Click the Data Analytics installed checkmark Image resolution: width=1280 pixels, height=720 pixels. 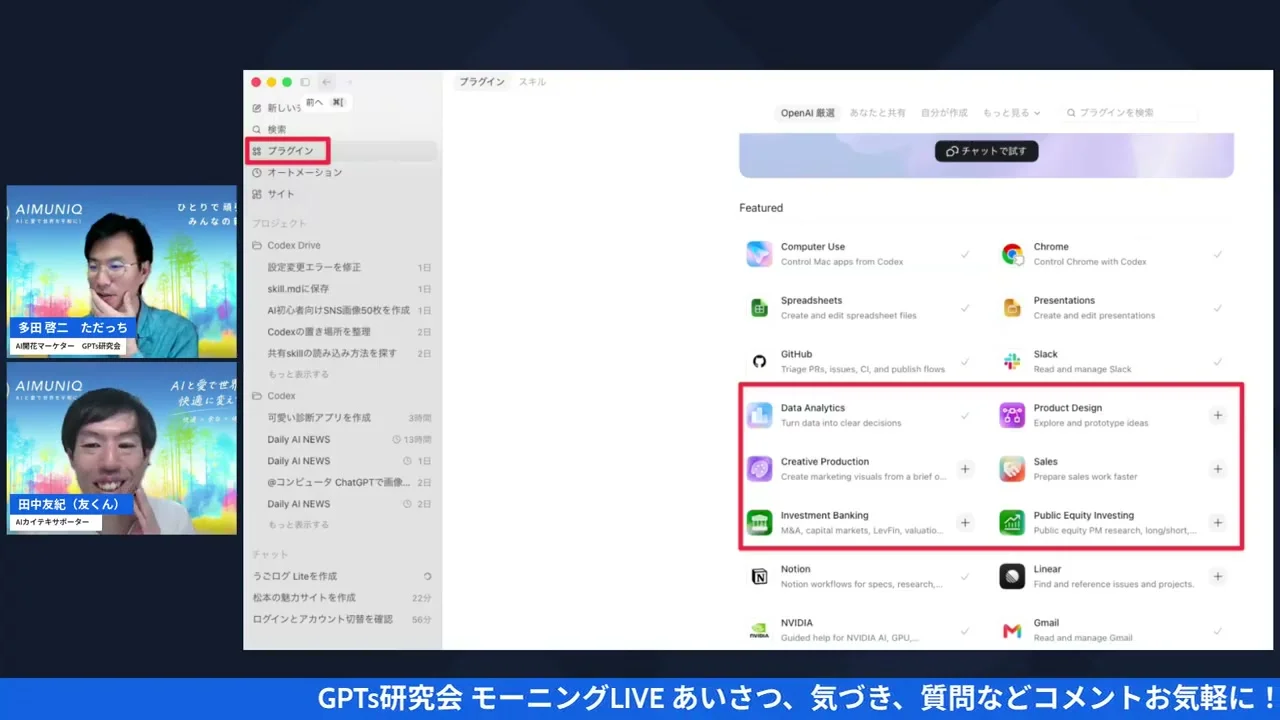pos(965,415)
